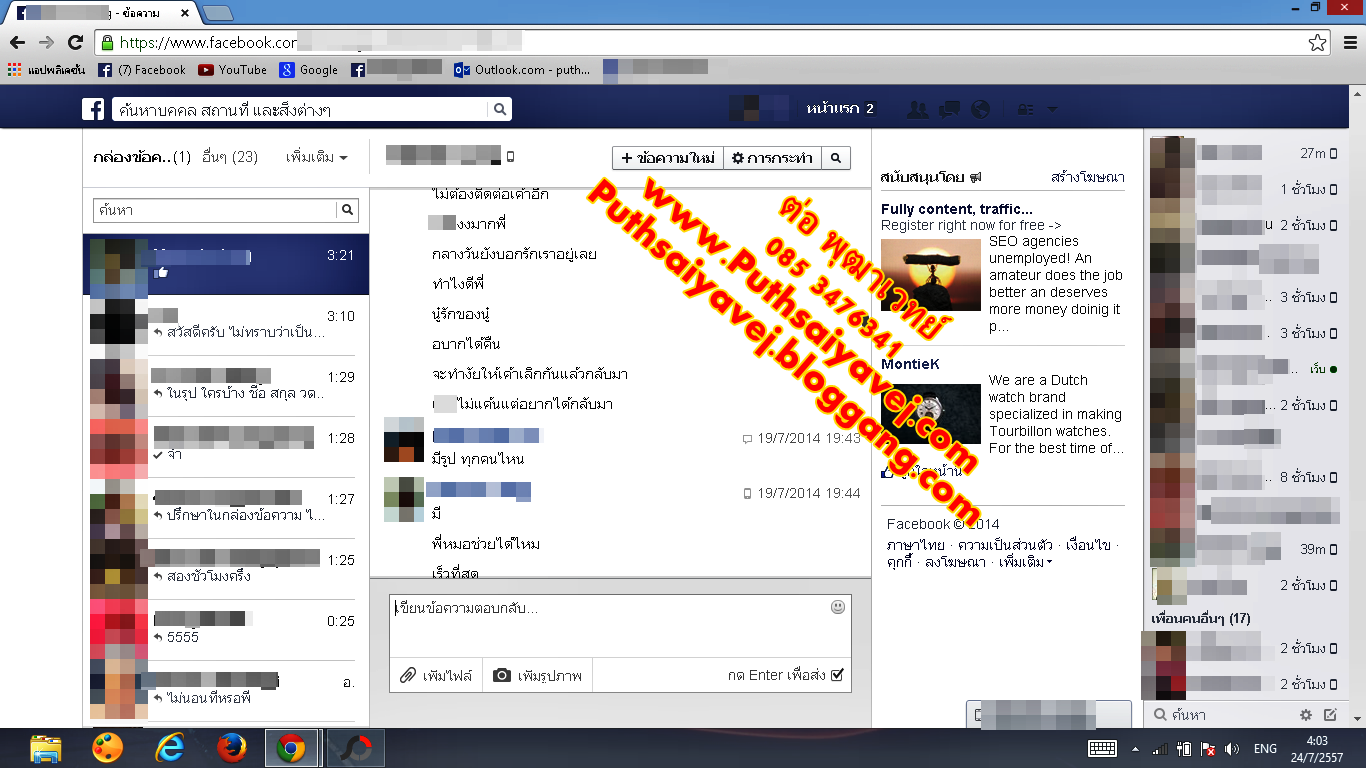The width and height of the screenshot is (1366, 768).
Task: Expand account menu arrow in blue bar
Action: tap(1052, 109)
